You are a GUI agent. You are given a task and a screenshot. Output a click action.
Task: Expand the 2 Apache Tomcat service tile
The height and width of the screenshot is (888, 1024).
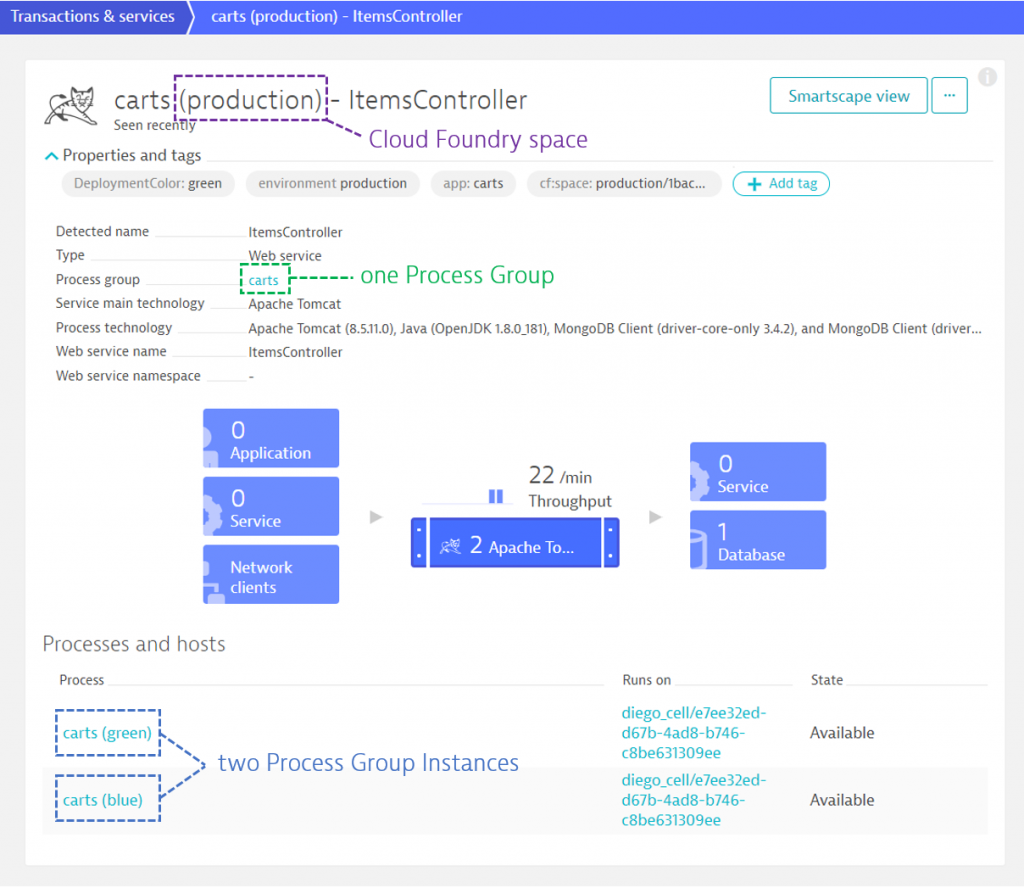click(x=515, y=543)
